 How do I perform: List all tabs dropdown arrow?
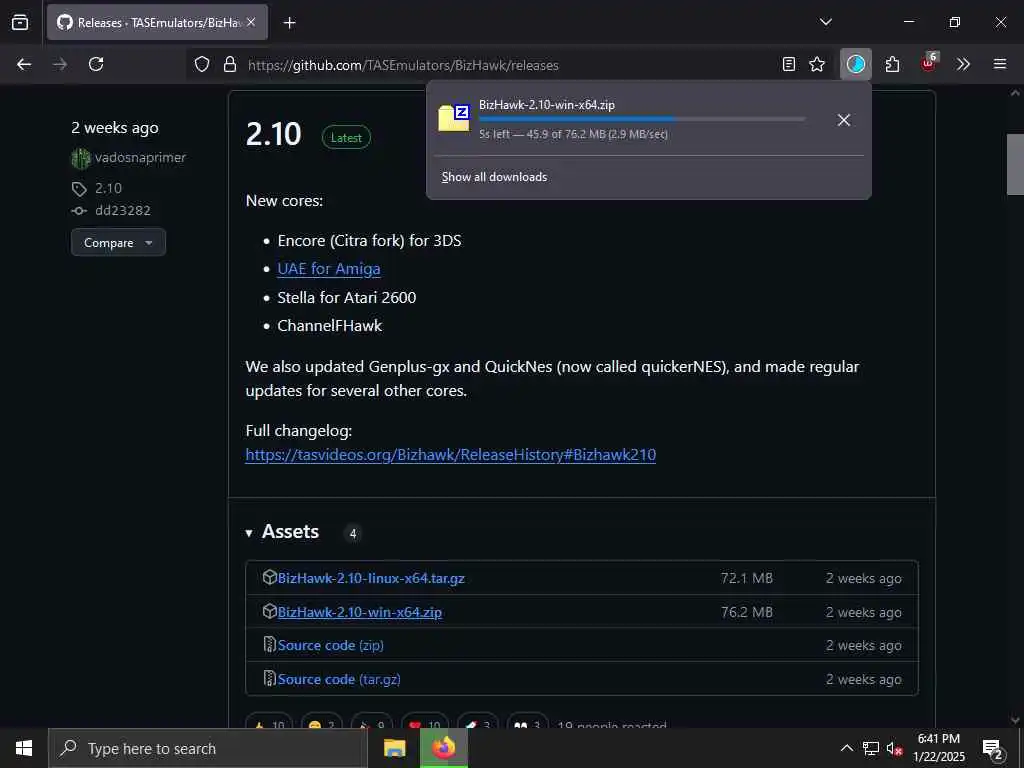click(826, 22)
